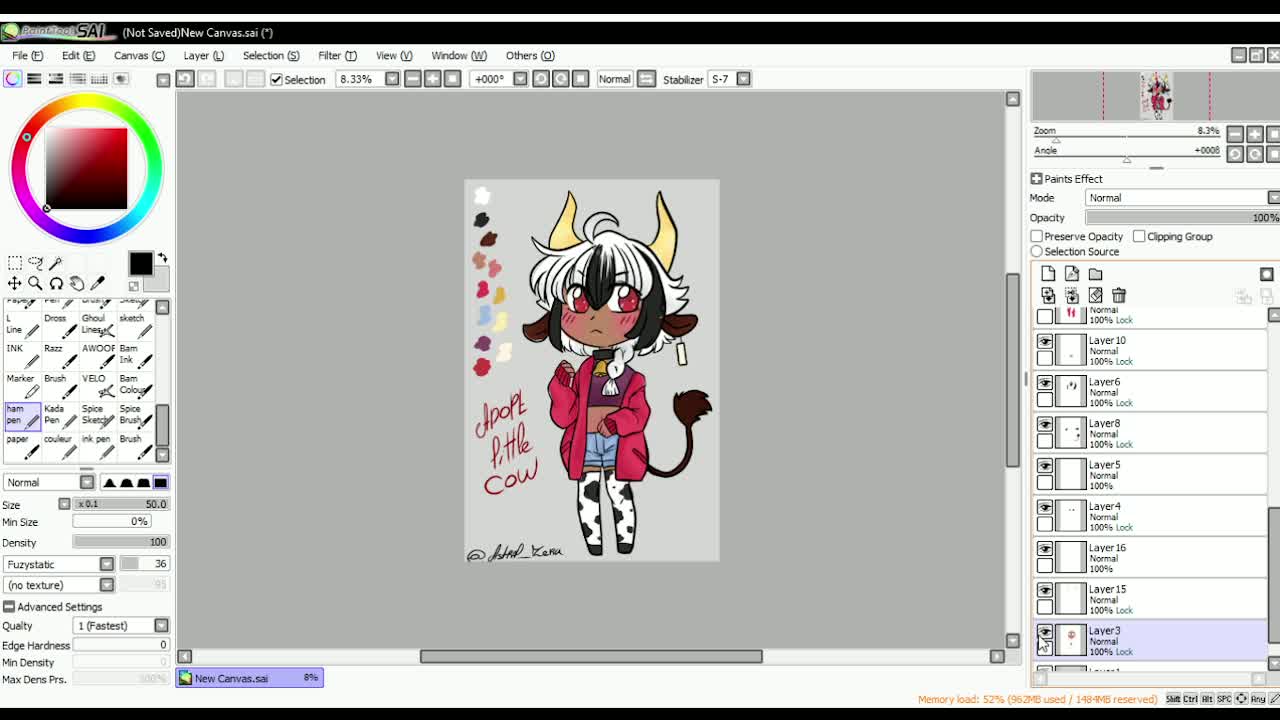
Task: Open the Selection menu
Action: pyautogui.click(x=271, y=56)
